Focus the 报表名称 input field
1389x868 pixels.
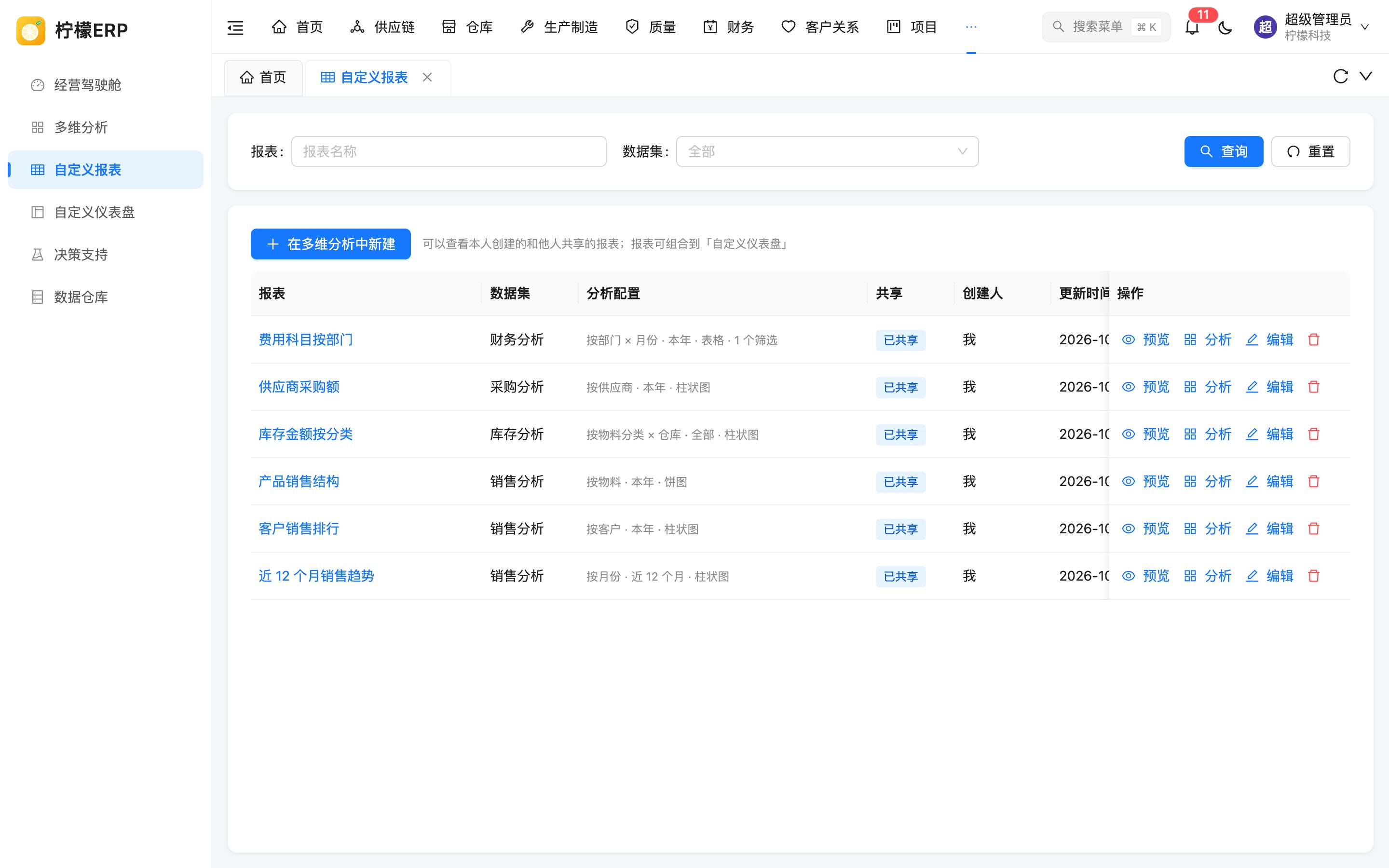click(x=449, y=151)
